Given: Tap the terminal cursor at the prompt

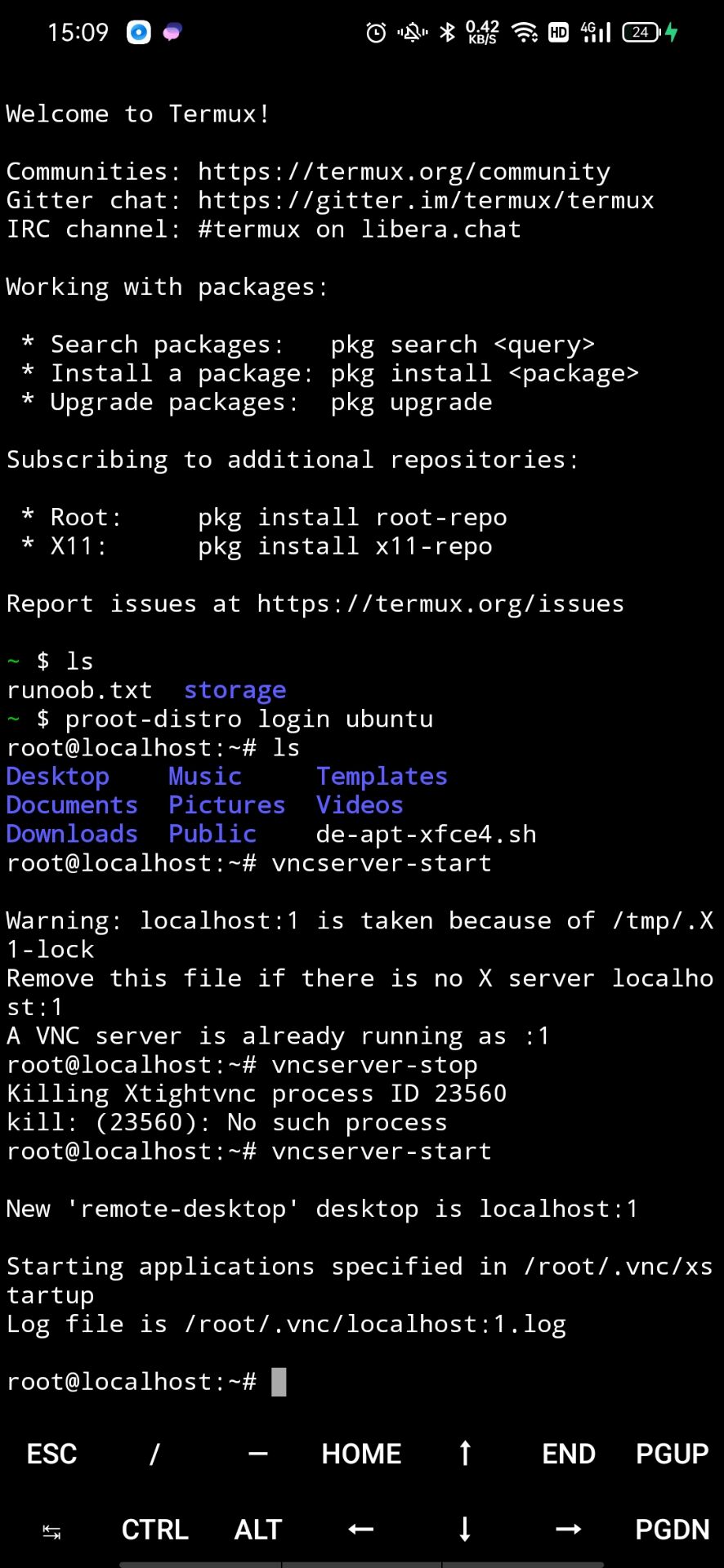Looking at the screenshot, I should tap(279, 1382).
